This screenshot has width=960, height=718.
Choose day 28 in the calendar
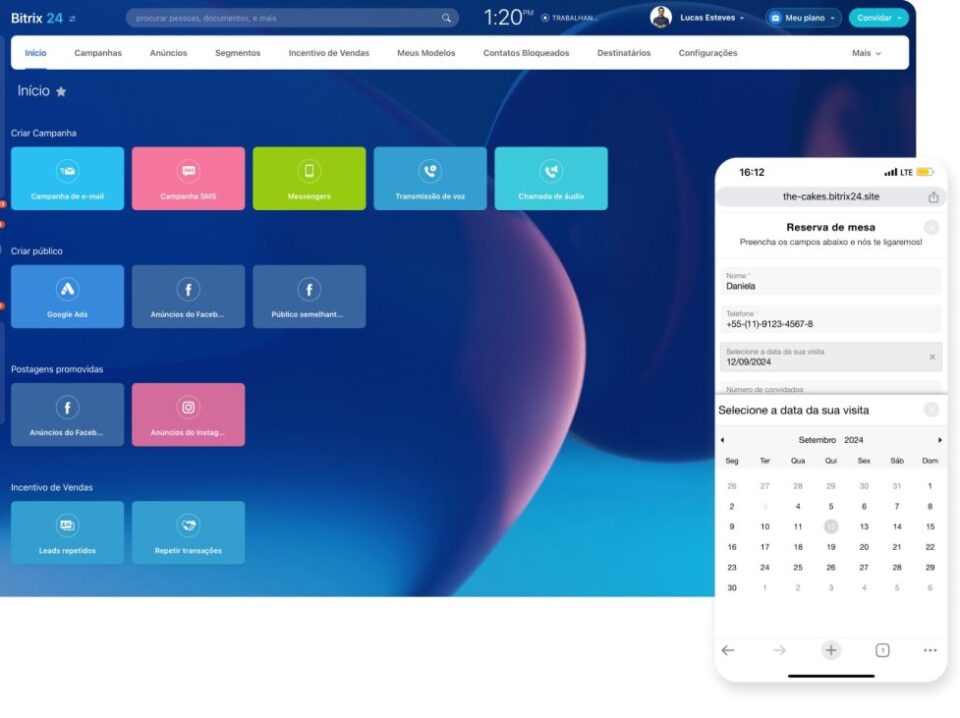click(897, 568)
